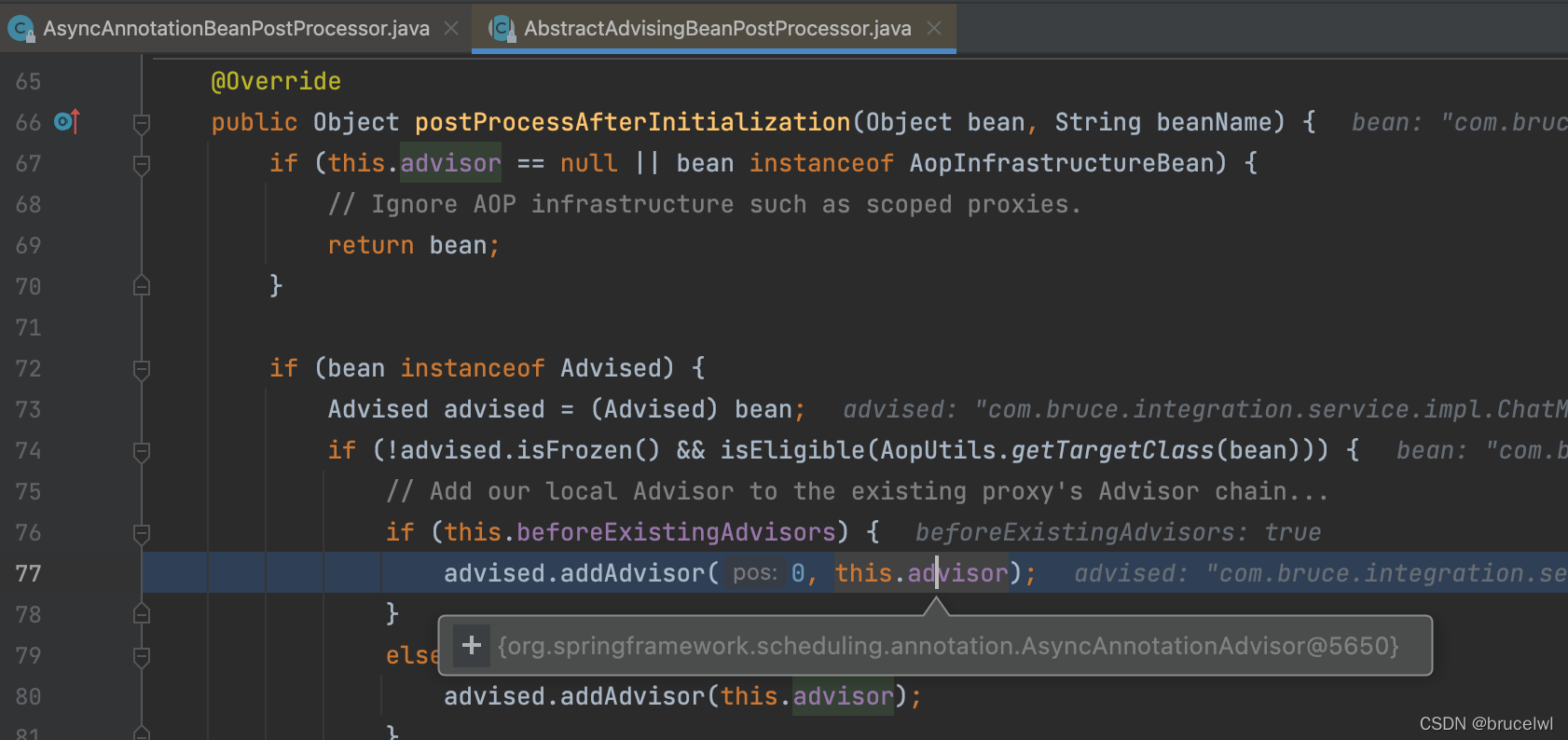Click the 'pos:' parameter hint on line 77
Image resolution: width=1568 pixels, height=740 pixels.
pyautogui.click(x=755, y=573)
